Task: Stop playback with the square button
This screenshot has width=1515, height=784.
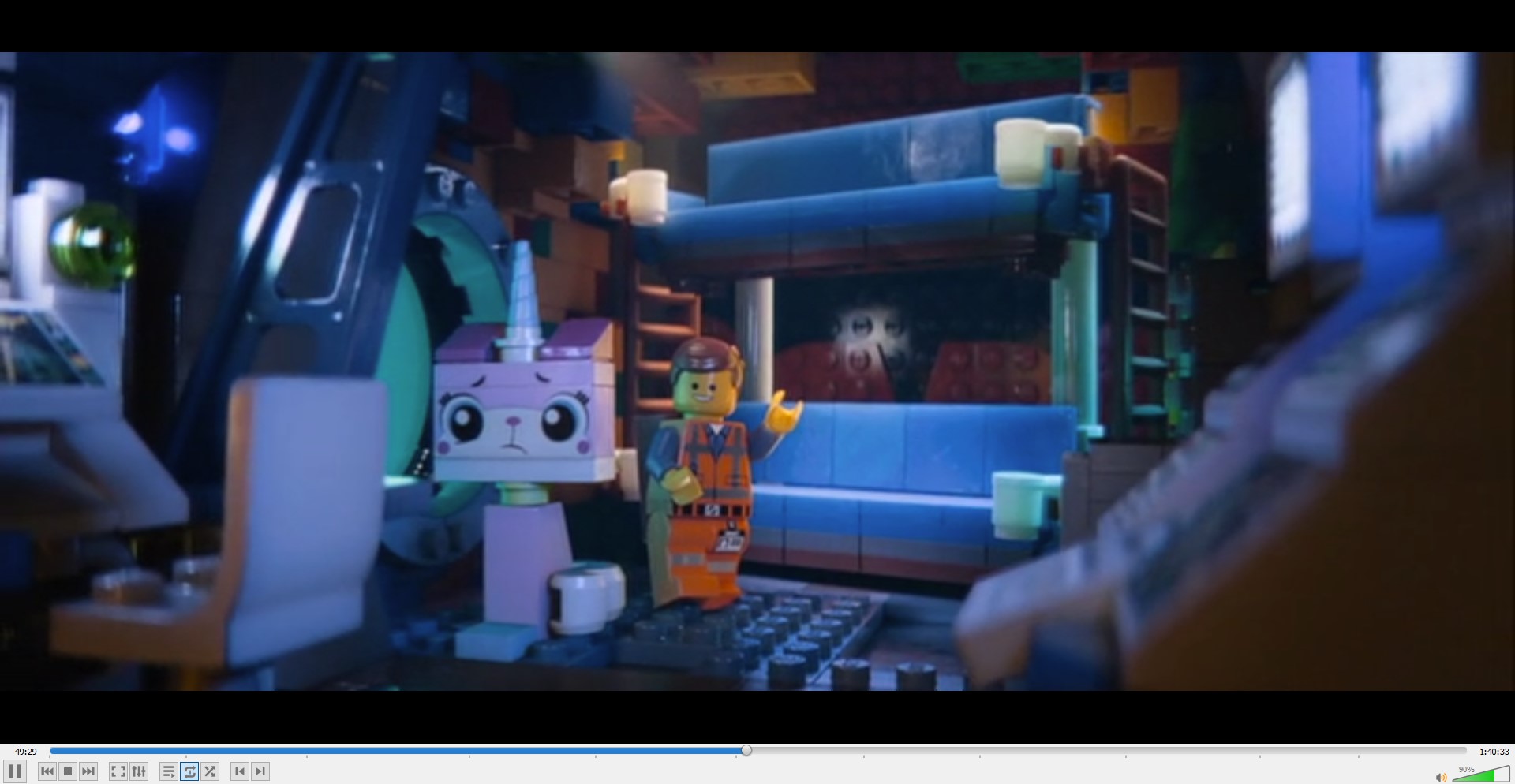Action: 68,771
